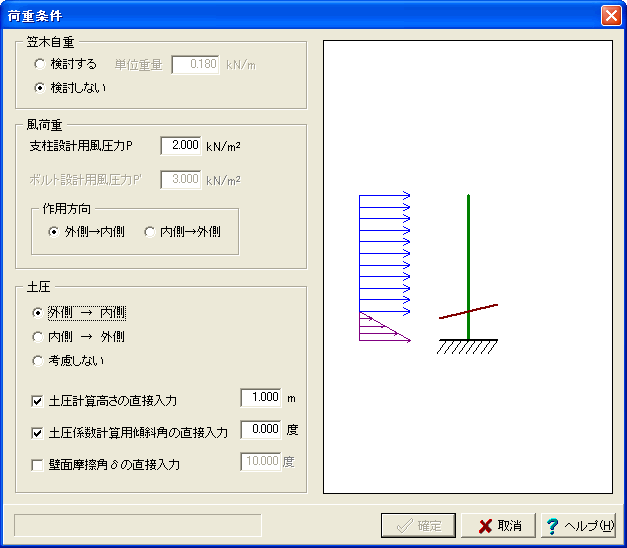
Task: Click the ボルト設計用風圧力P' input field
Action: click(181, 179)
